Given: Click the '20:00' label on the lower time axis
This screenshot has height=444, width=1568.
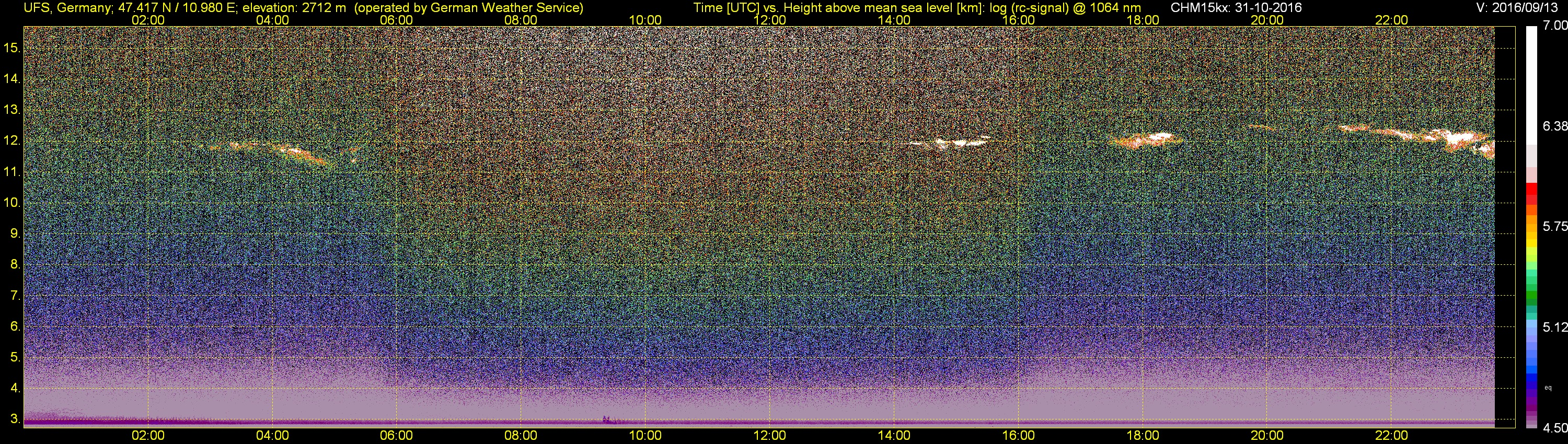Looking at the screenshot, I should 1267,436.
